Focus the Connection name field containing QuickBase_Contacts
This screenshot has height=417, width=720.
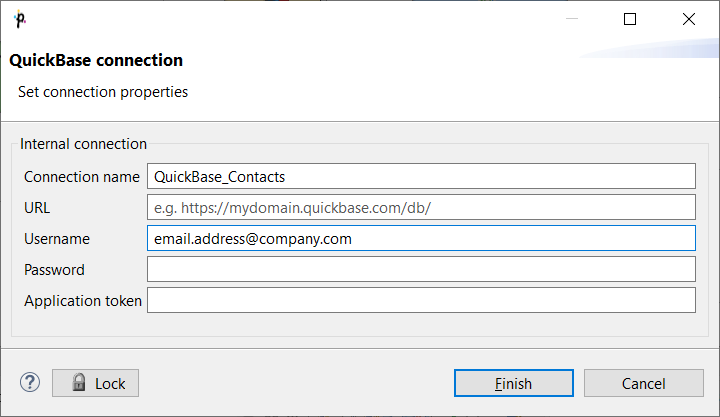(x=421, y=176)
